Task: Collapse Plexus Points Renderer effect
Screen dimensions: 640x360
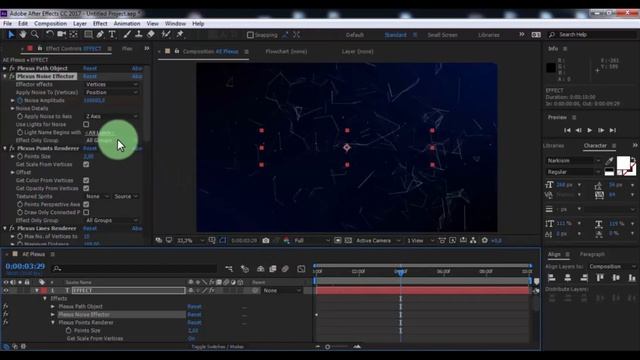Action: (x=5, y=148)
